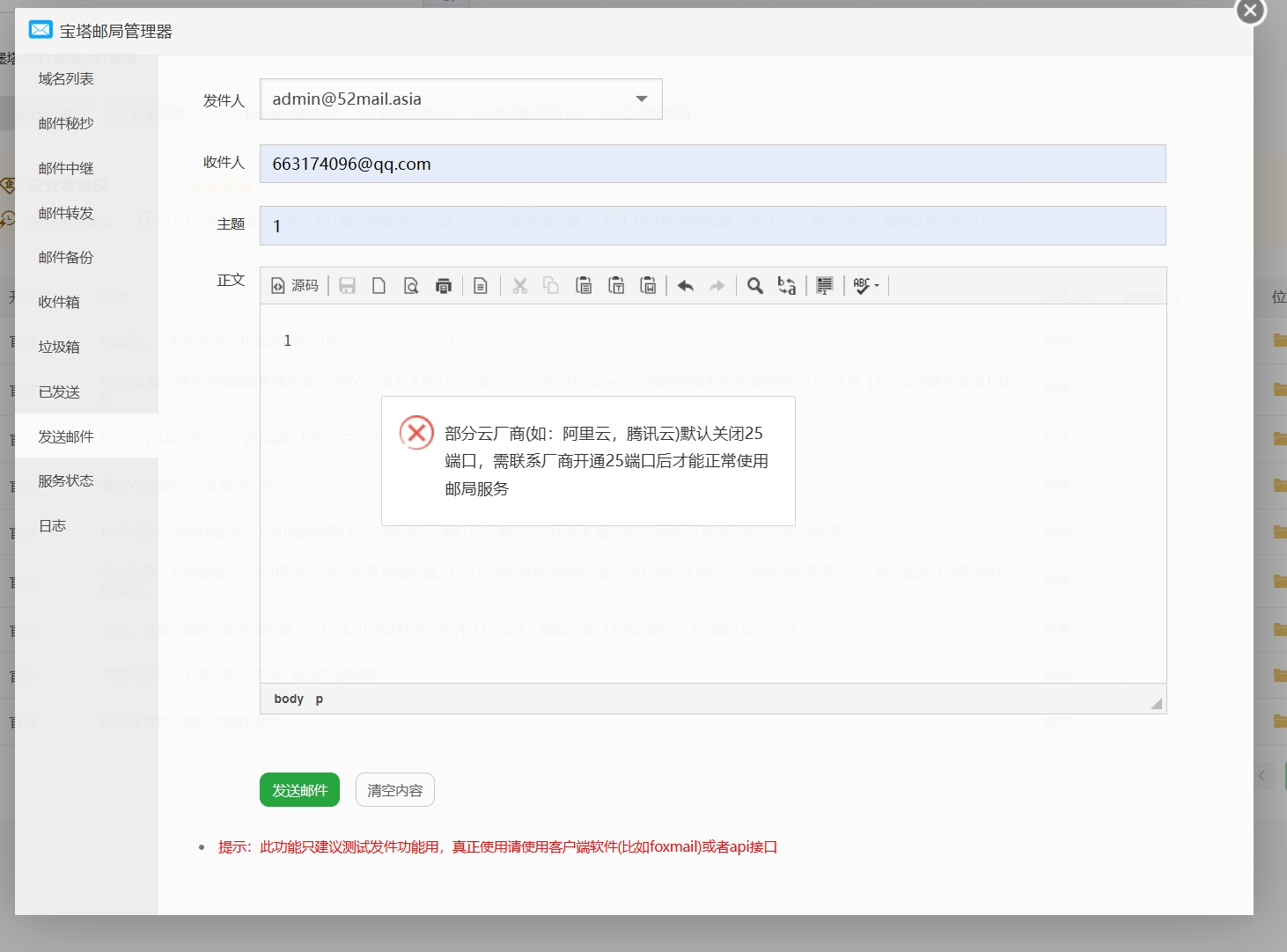Click the preview document icon
Image resolution: width=1287 pixels, height=952 pixels.
(411, 285)
